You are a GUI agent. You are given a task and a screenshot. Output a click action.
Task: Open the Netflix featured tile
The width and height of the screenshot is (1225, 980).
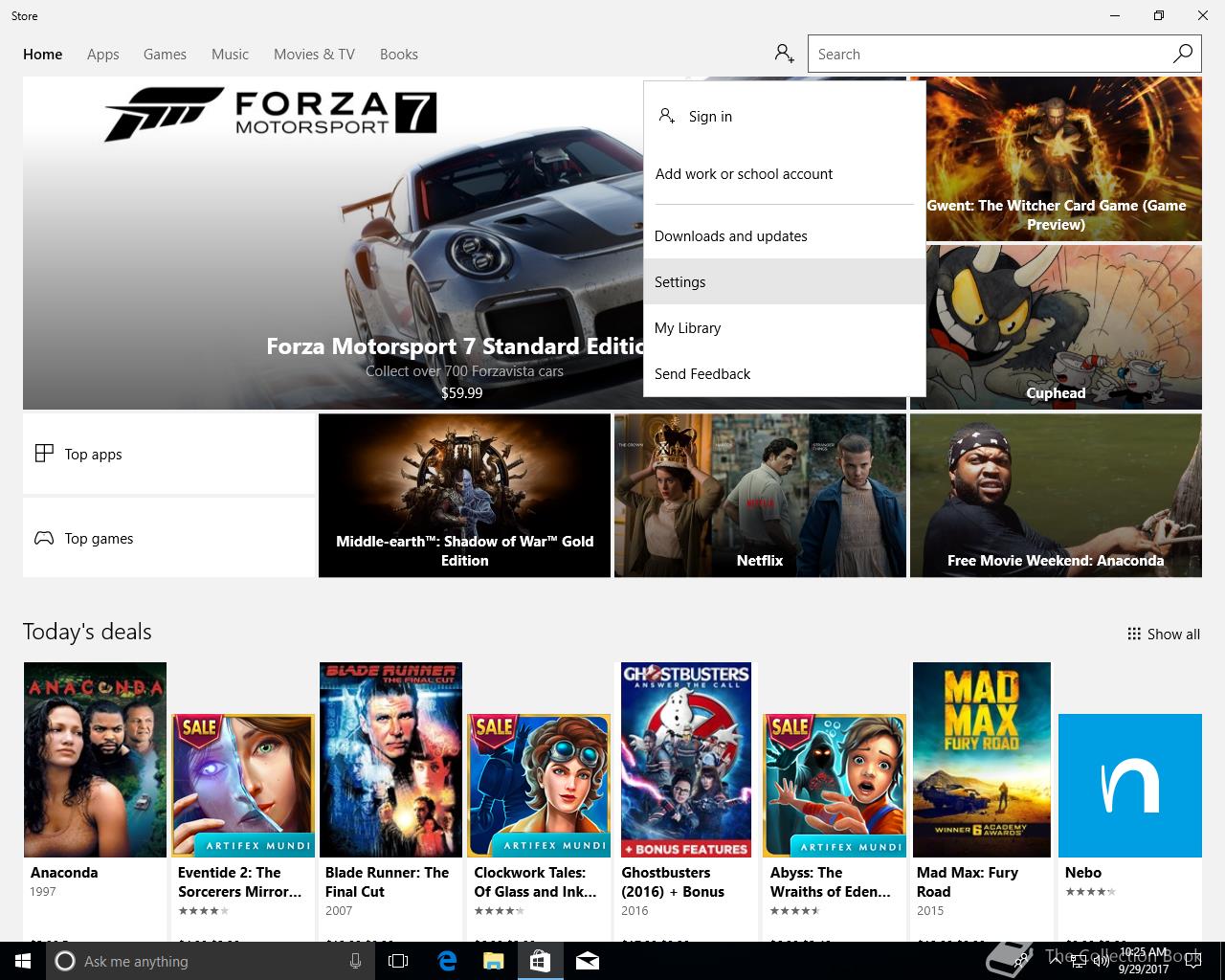(x=760, y=496)
